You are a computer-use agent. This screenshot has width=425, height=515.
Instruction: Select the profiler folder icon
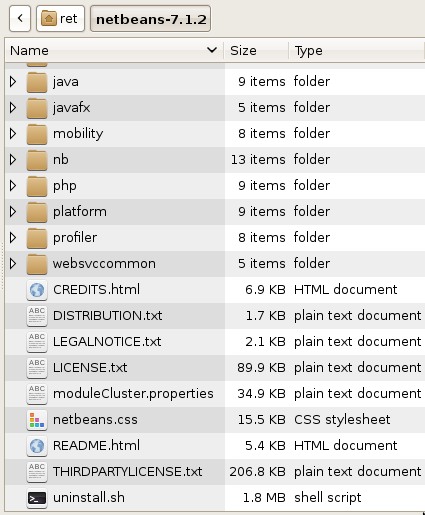click(37, 238)
